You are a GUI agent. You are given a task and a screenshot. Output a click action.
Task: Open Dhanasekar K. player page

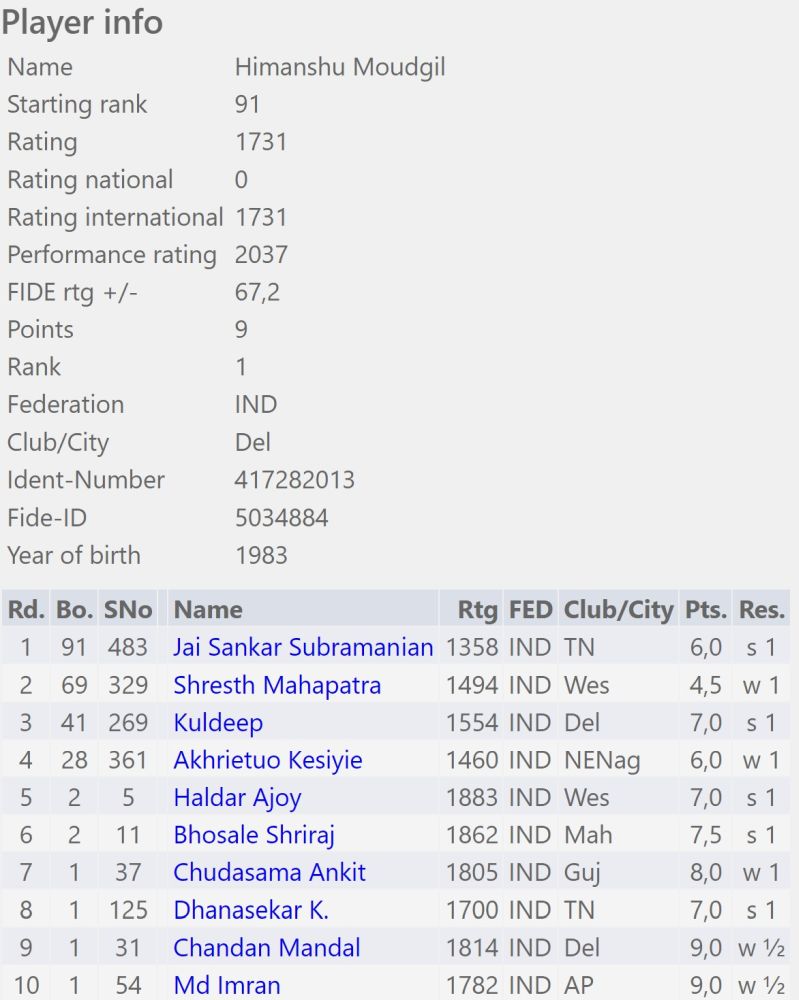(x=251, y=910)
